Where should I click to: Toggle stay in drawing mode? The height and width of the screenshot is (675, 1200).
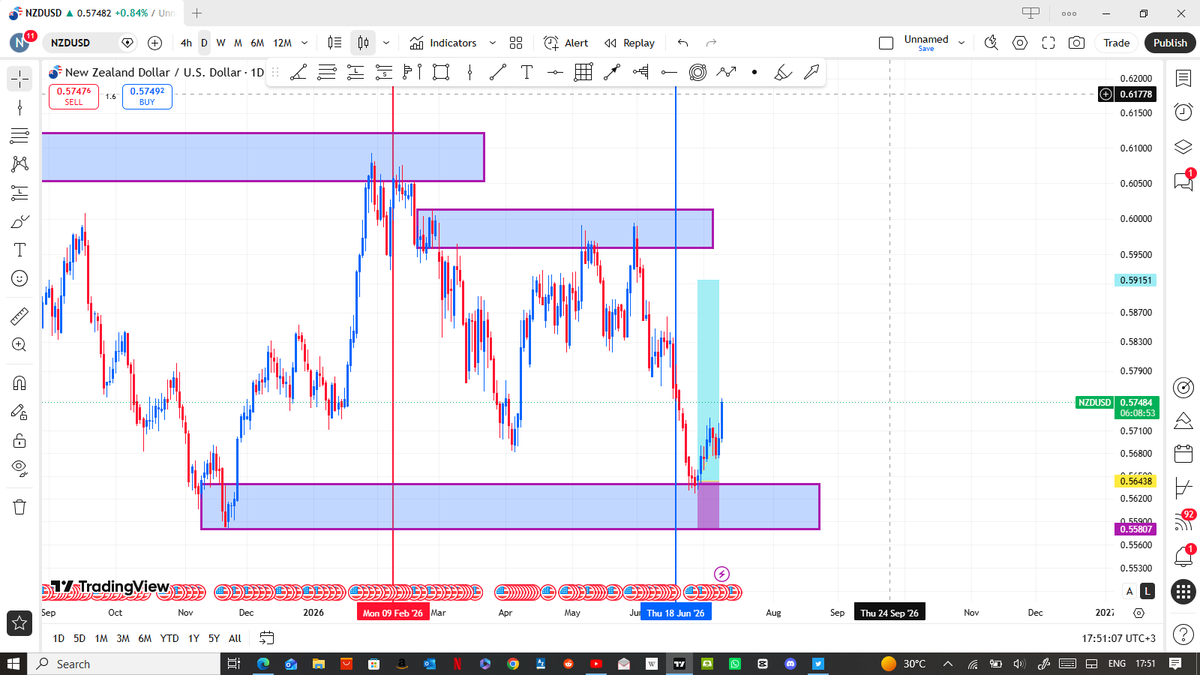coord(20,411)
